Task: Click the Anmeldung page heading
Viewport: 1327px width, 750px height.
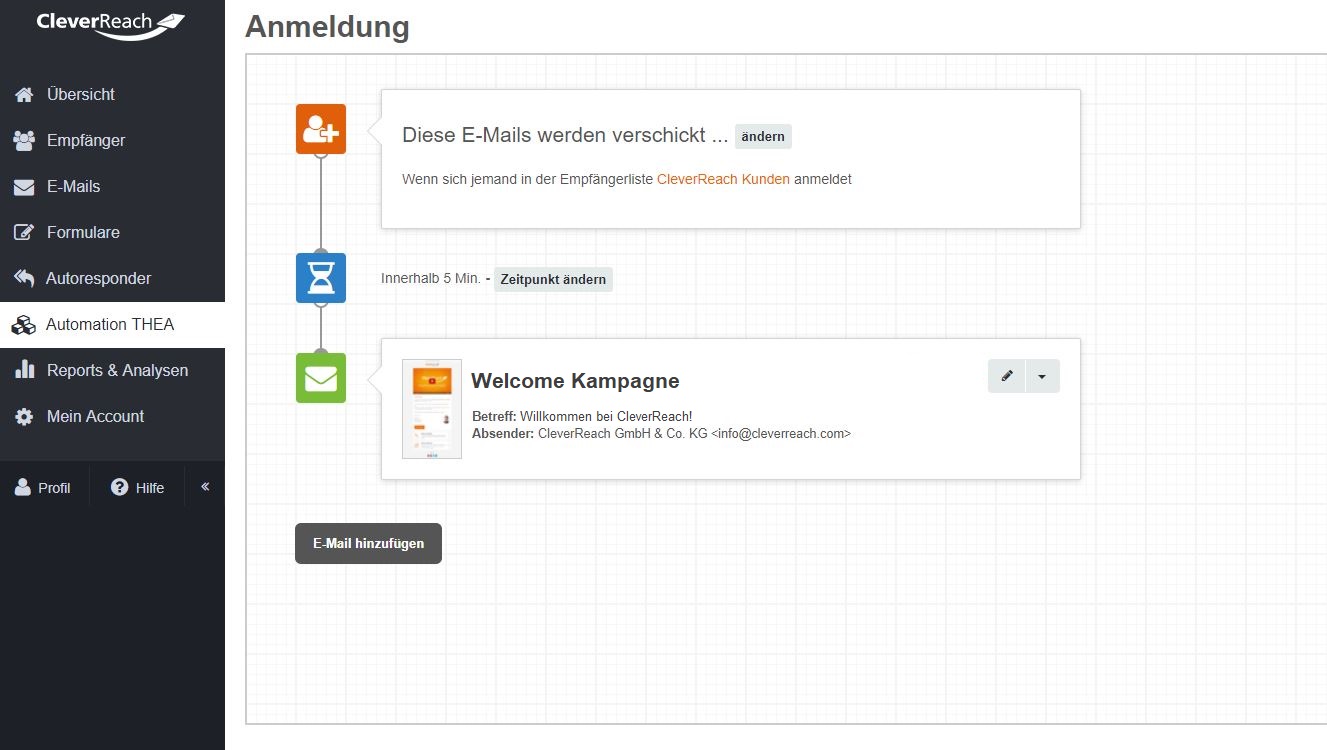Action: pyautogui.click(x=327, y=26)
